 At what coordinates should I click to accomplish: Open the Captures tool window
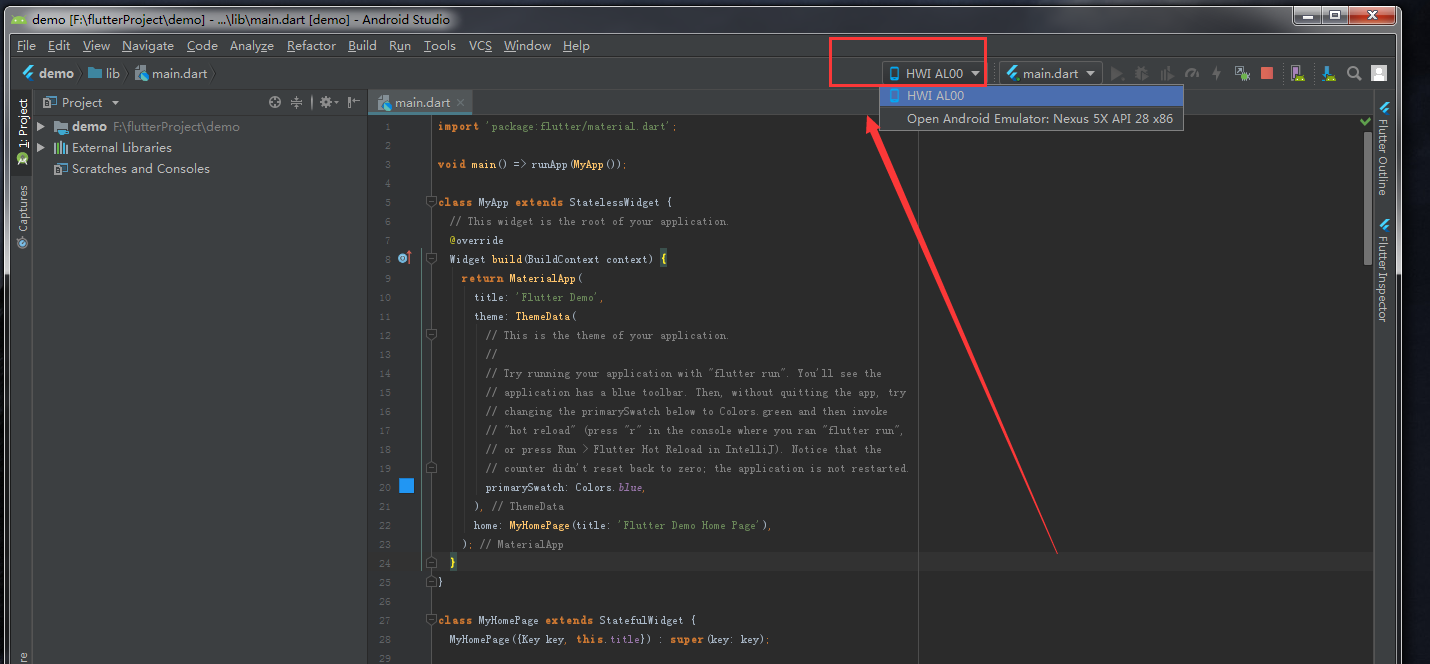point(22,217)
